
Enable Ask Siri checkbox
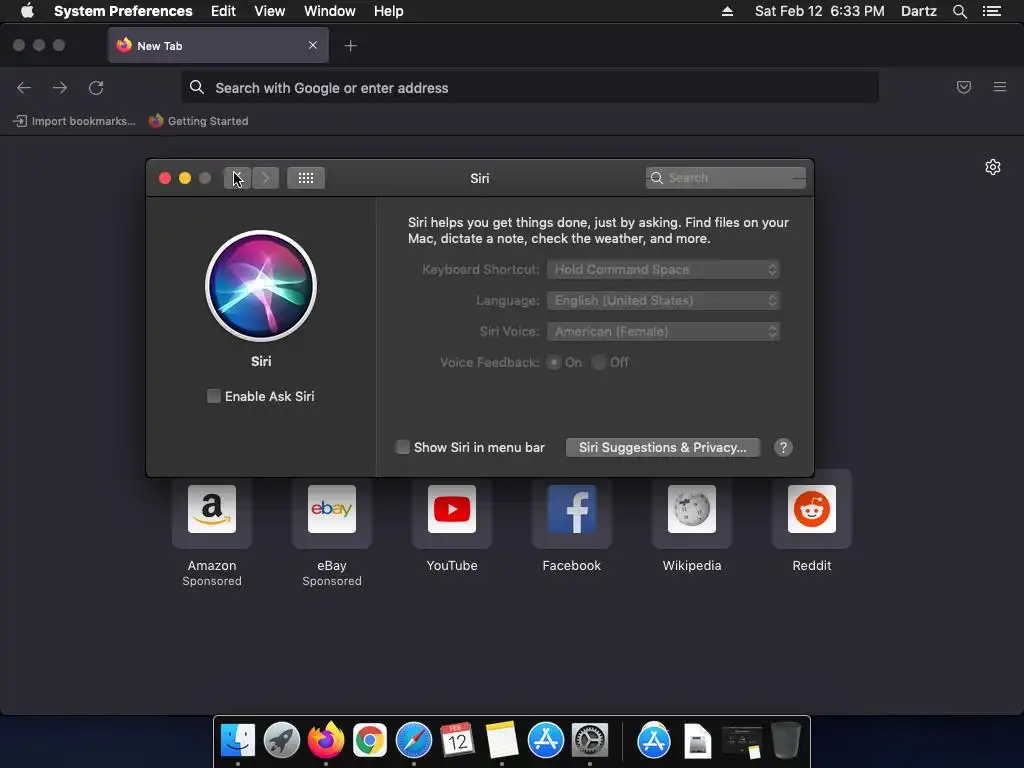[x=214, y=396]
